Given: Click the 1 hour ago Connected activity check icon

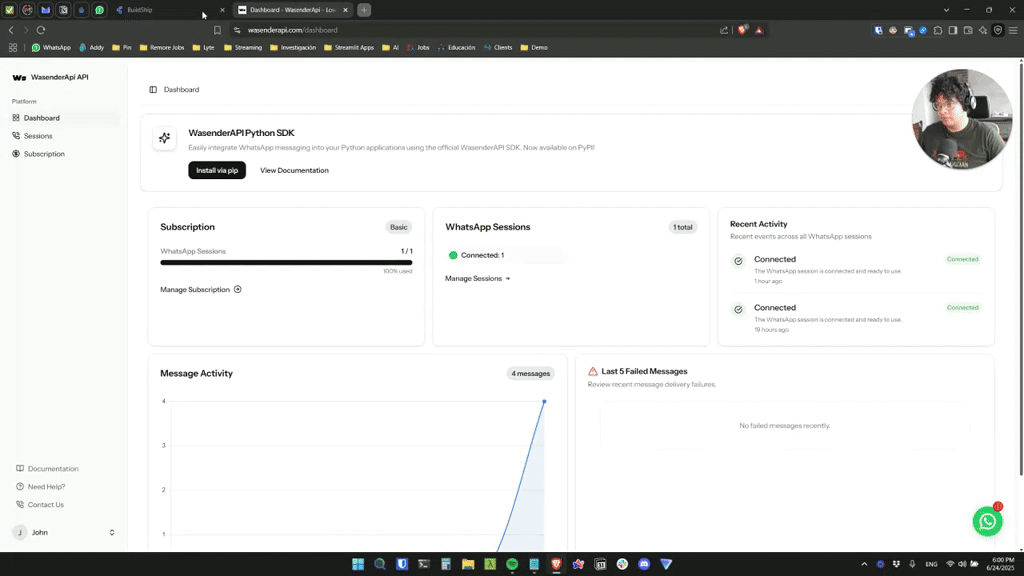Looking at the screenshot, I should click(738, 261).
